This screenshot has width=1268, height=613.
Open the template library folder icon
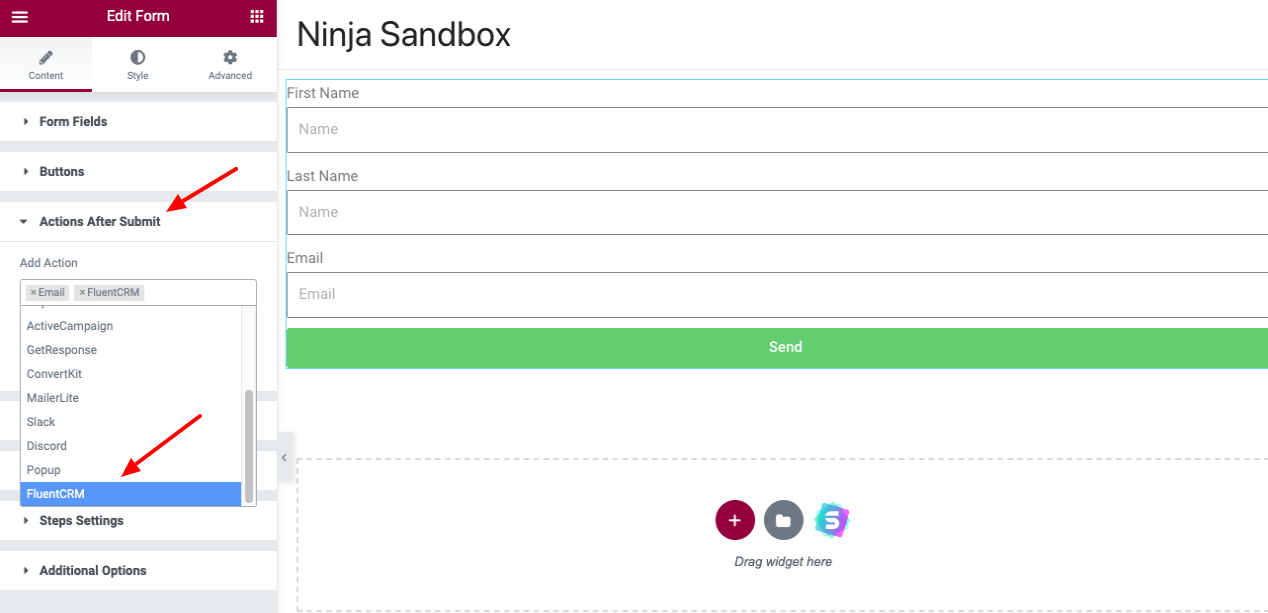click(783, 520)
